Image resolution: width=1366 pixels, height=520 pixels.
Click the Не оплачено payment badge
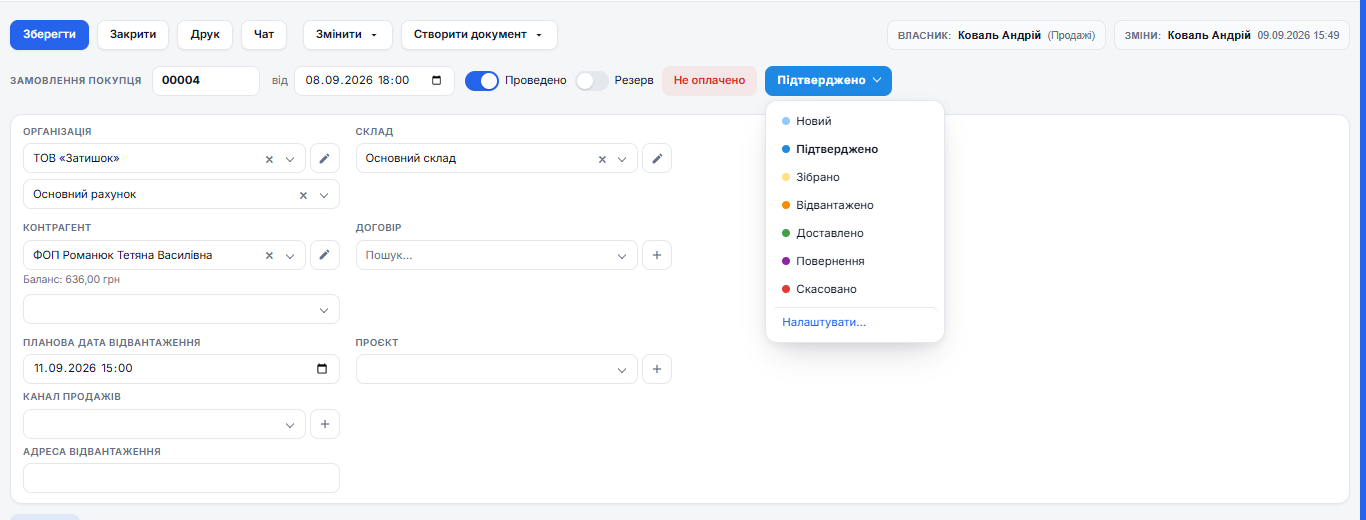click(x=710, y=81)
